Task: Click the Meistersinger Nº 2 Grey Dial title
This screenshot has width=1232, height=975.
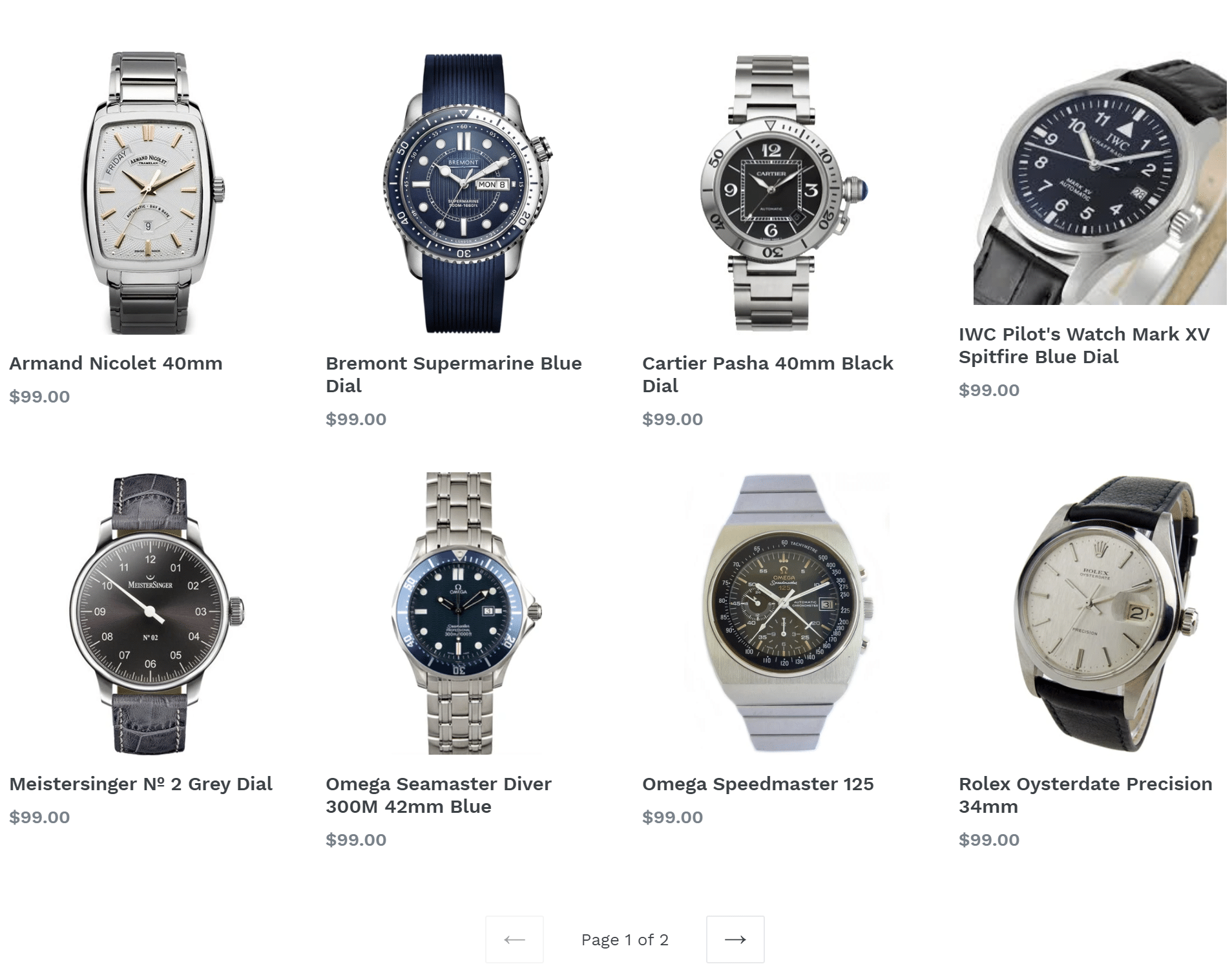Action: [x=141, y=784]
